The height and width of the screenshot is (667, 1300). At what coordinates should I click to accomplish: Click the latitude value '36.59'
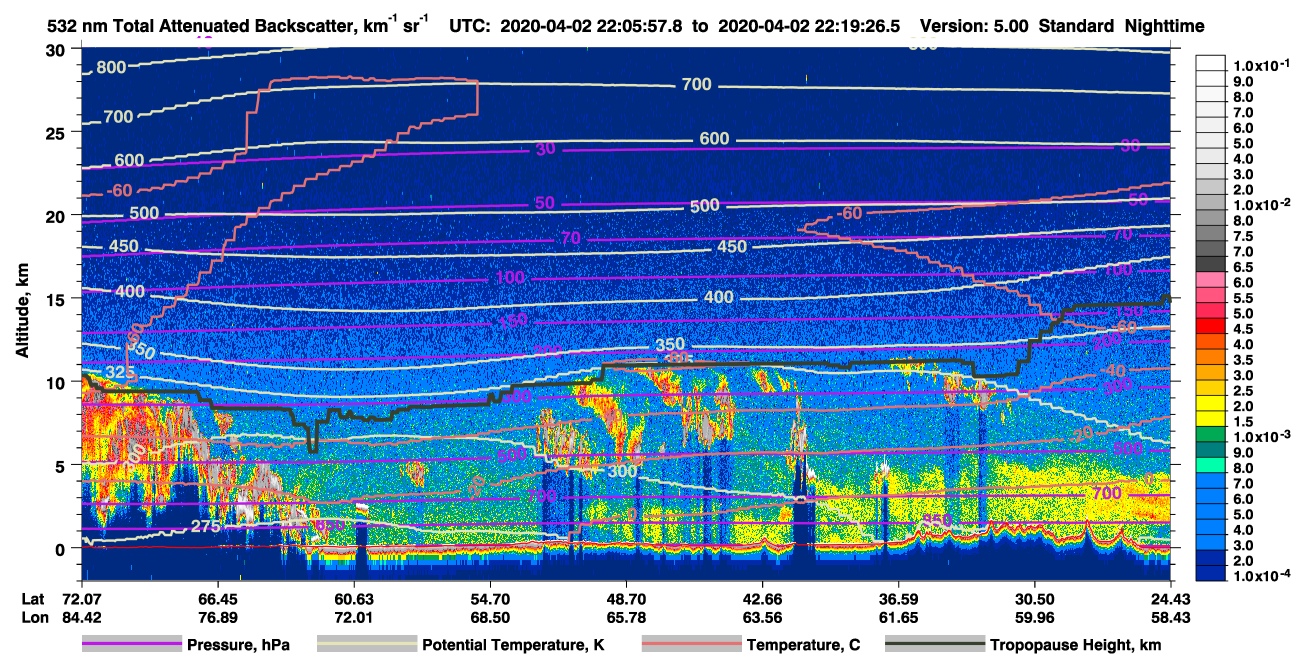point(898,598)
